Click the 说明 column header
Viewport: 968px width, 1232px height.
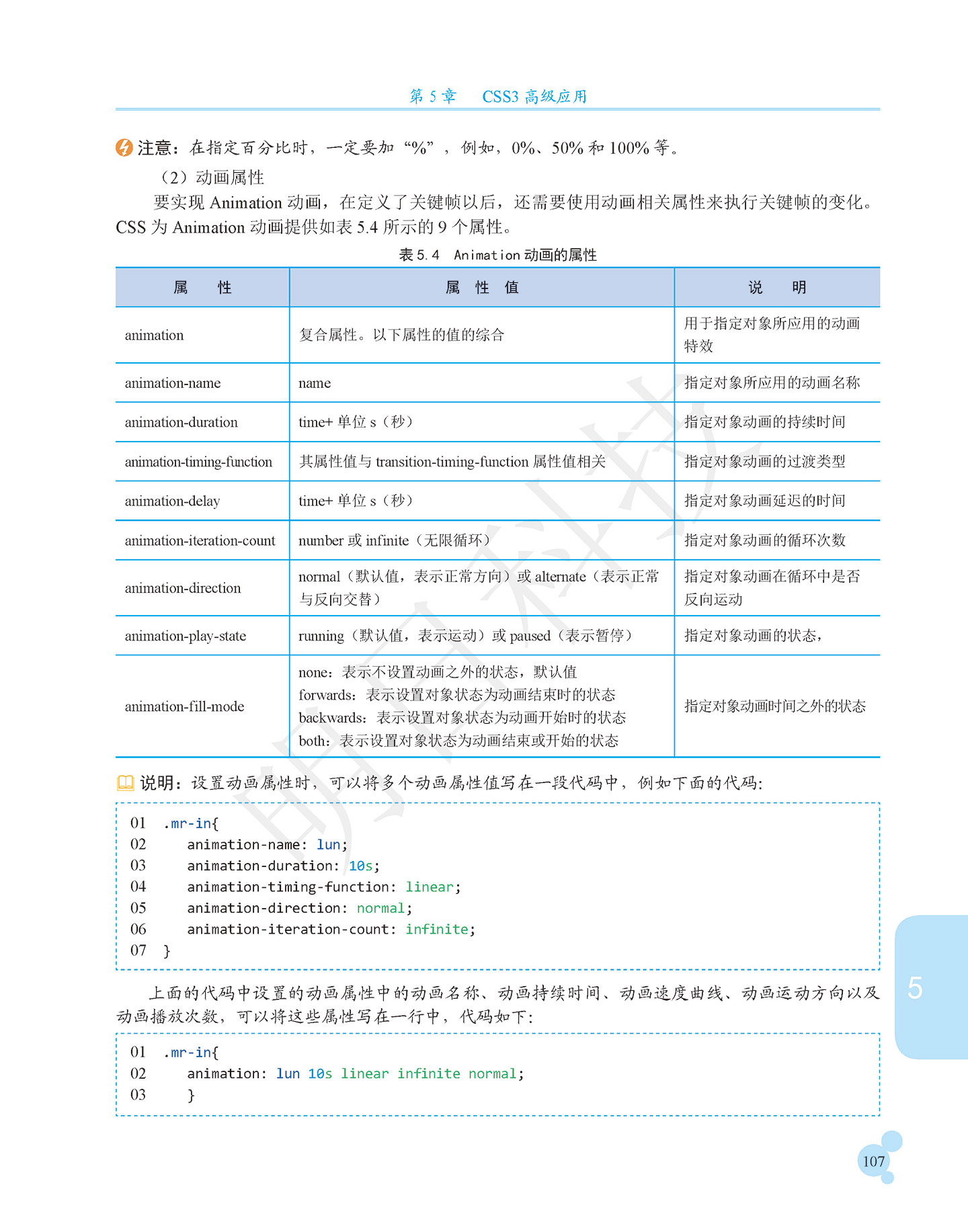[778, 288]
